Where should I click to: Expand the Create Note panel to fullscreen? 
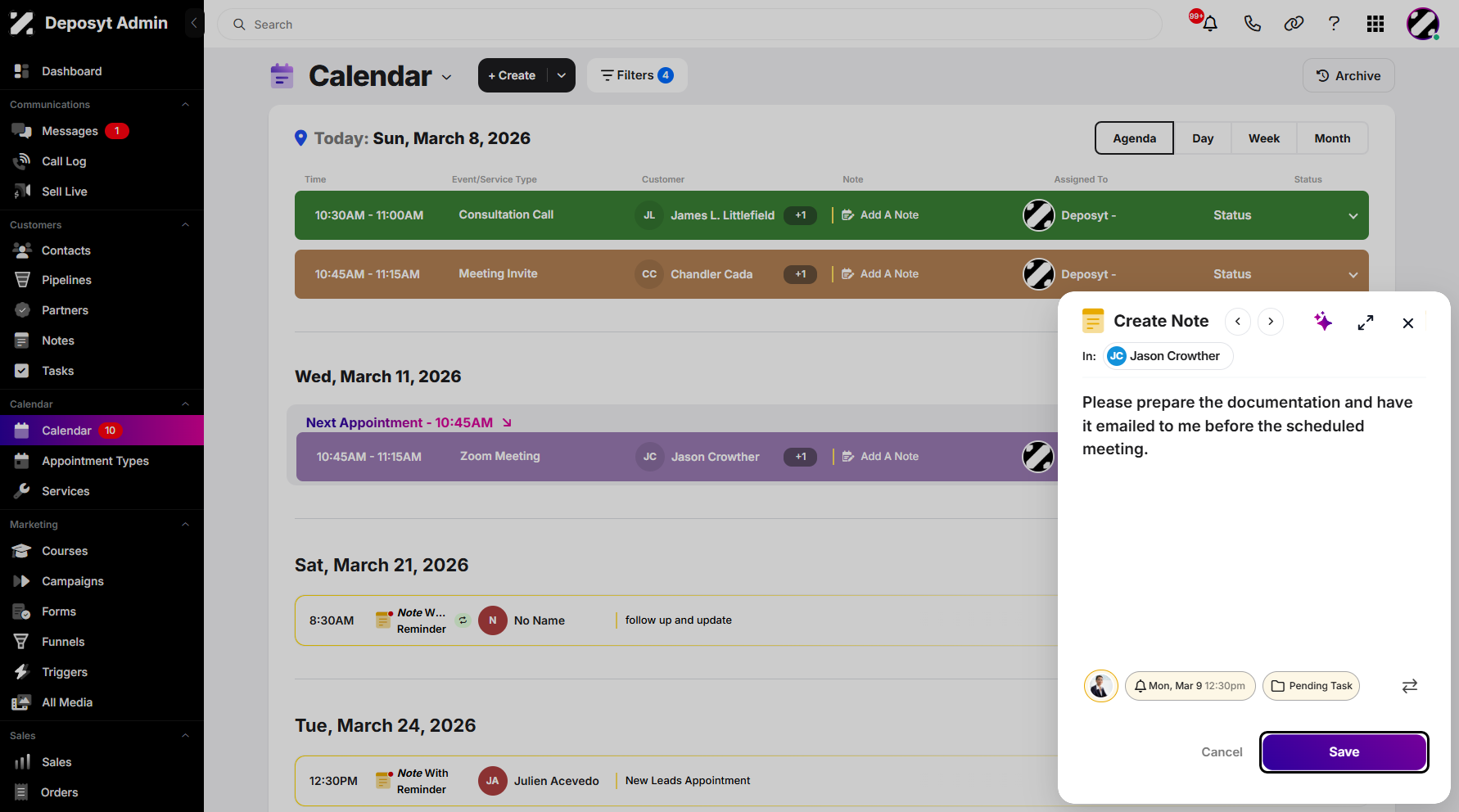pos(1366,323)
